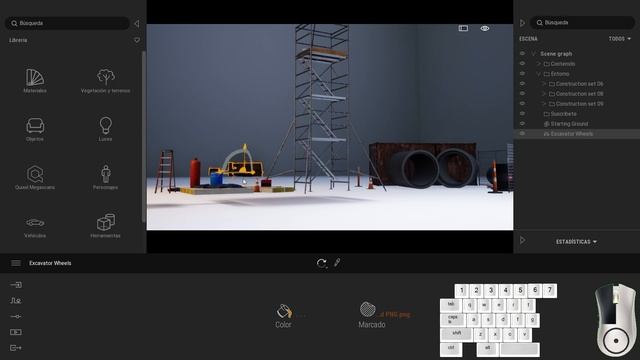Click the Marcado label
Viewport: 640px width, 360px height.
372,325
